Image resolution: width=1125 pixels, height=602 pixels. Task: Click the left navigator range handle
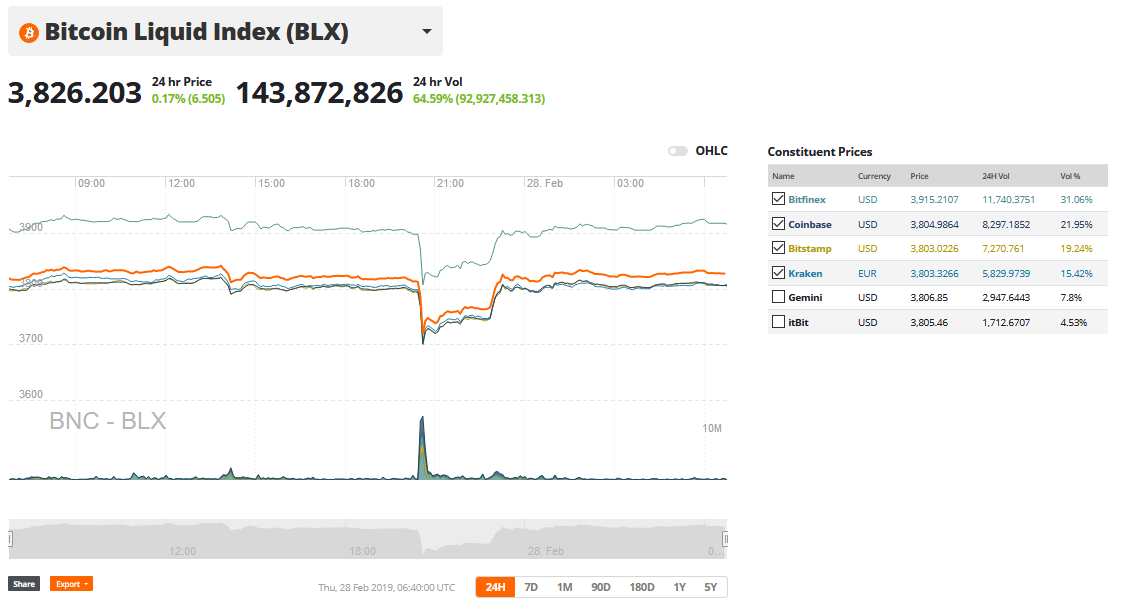[10, 539]
